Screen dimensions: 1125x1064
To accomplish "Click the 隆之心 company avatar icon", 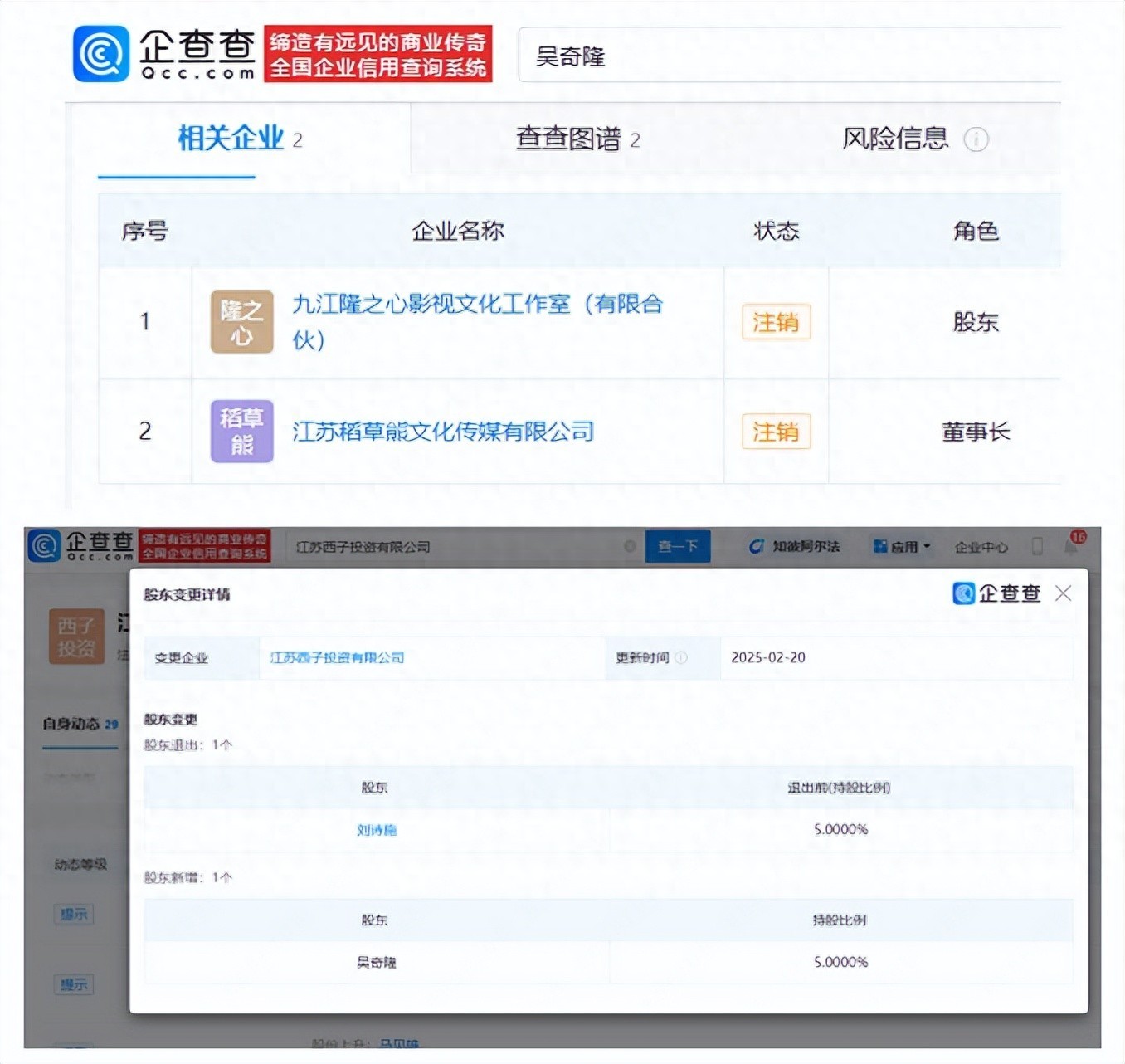I will tap(241, 322).
